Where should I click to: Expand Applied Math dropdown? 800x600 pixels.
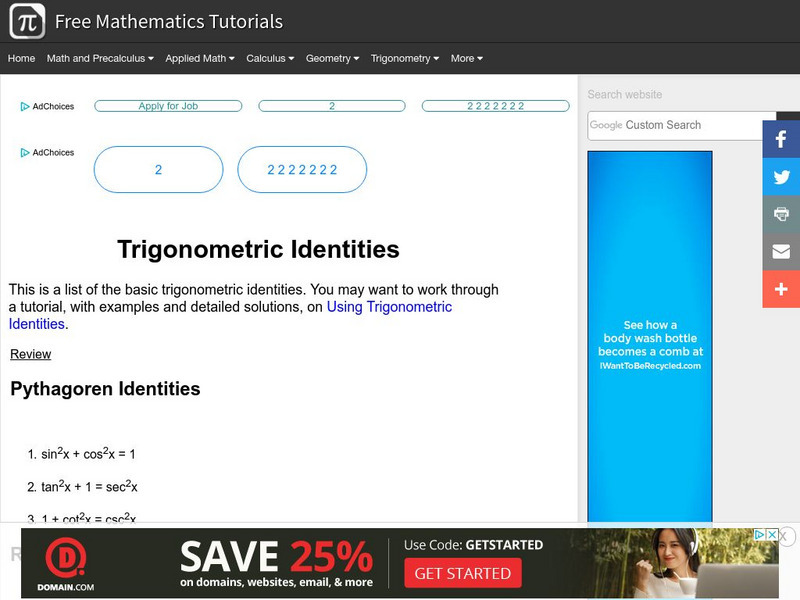pyautogui.click(x=200, y=58)
